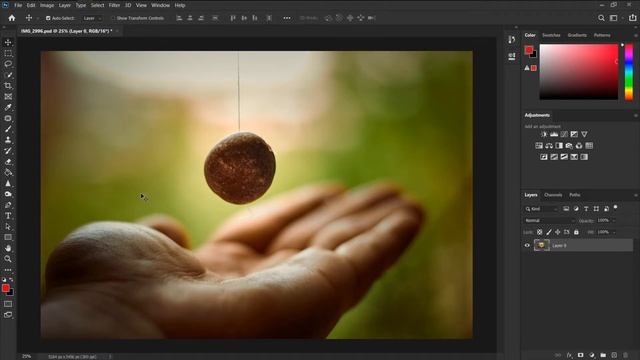This screenshot has width=640, height=360.
Task: Toggle pixel layer filter
Action: 566,209
